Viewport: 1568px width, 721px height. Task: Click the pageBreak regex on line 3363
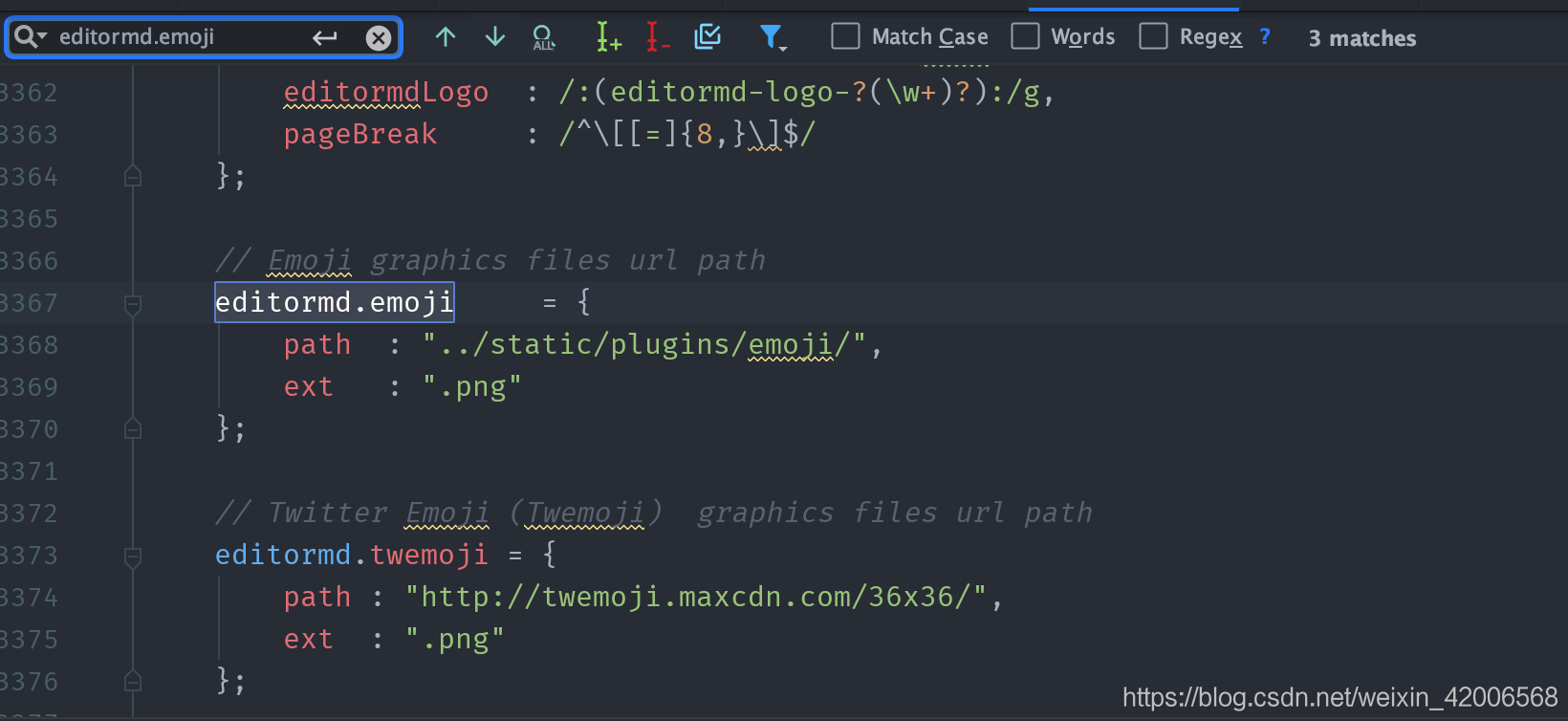687,135
